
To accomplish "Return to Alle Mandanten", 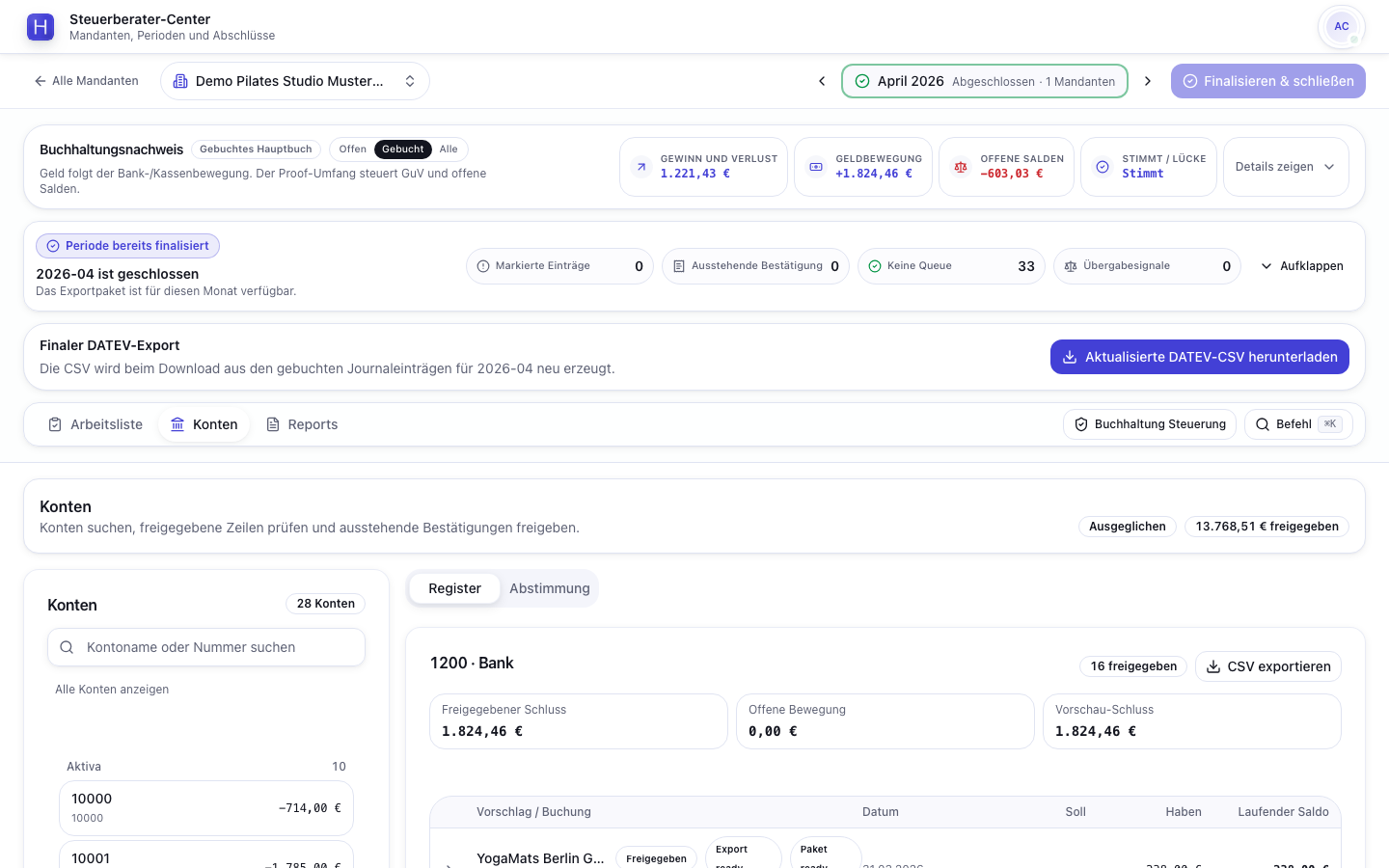I will click(x=86, y=81).
